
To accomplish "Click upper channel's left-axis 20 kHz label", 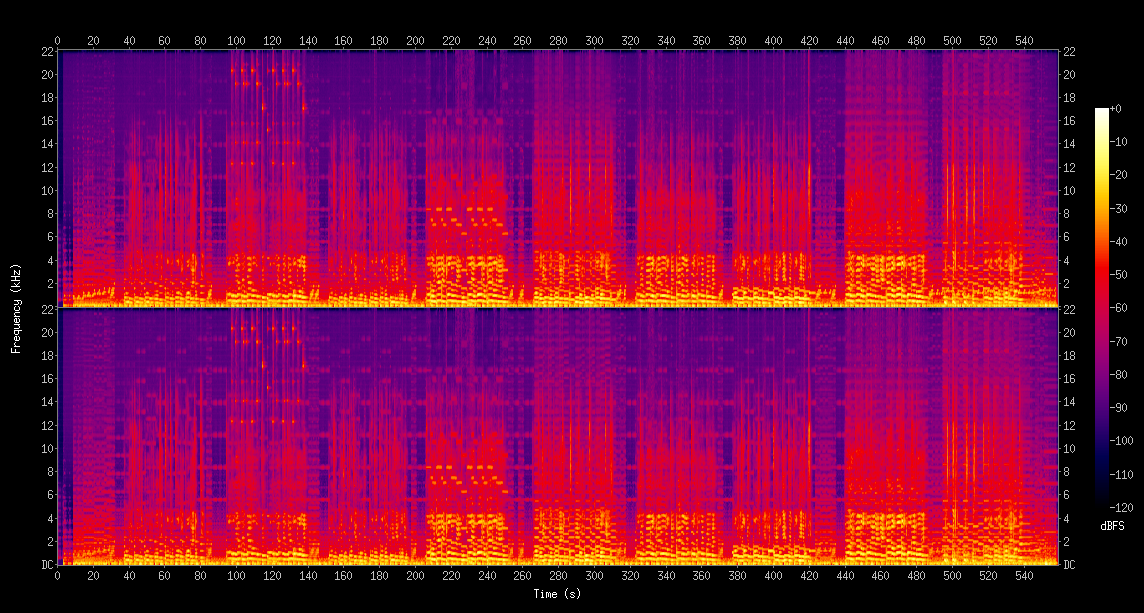I will click(x=48, y=74).
